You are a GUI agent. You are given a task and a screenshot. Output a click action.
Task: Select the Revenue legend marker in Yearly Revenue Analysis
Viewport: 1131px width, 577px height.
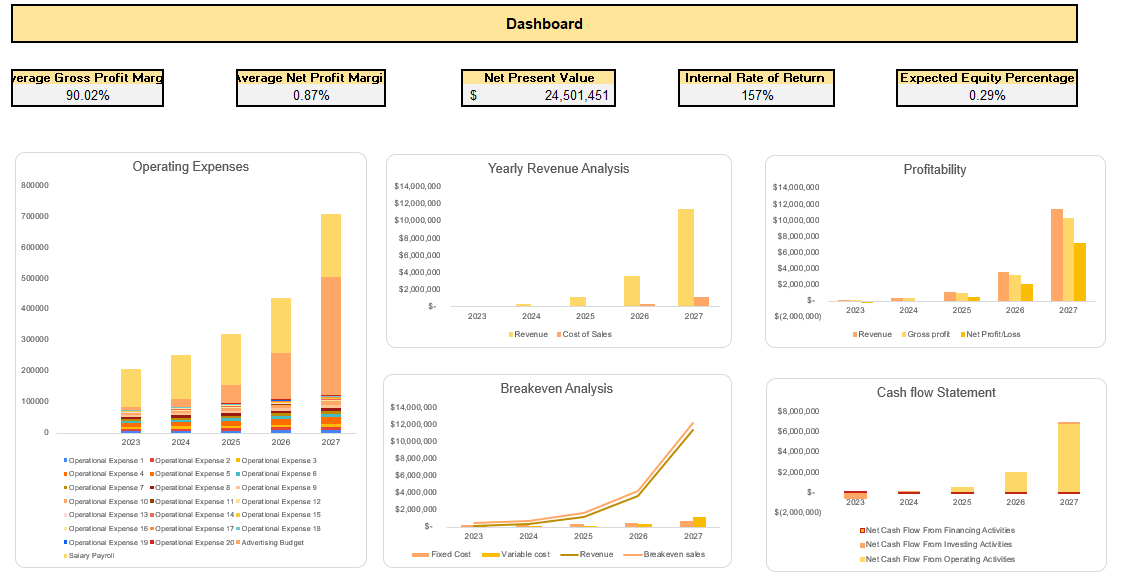pos(513,333)
